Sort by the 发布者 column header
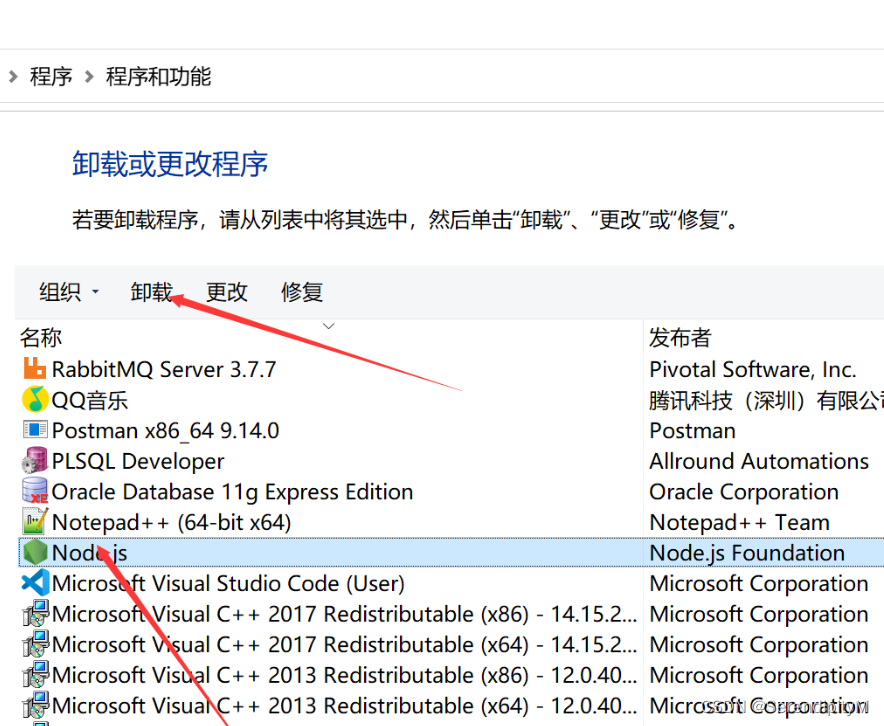The image size is (884, 726). 680,337
